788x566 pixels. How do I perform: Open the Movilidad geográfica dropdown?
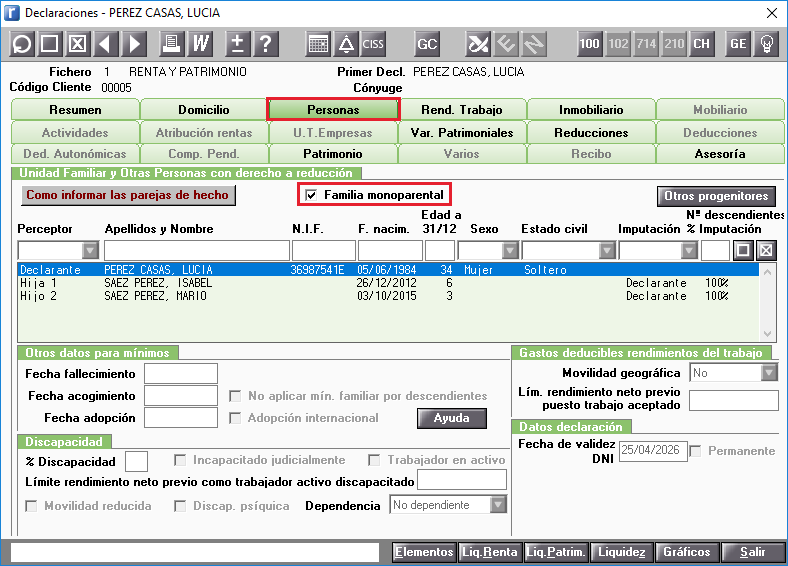point(769,372)
